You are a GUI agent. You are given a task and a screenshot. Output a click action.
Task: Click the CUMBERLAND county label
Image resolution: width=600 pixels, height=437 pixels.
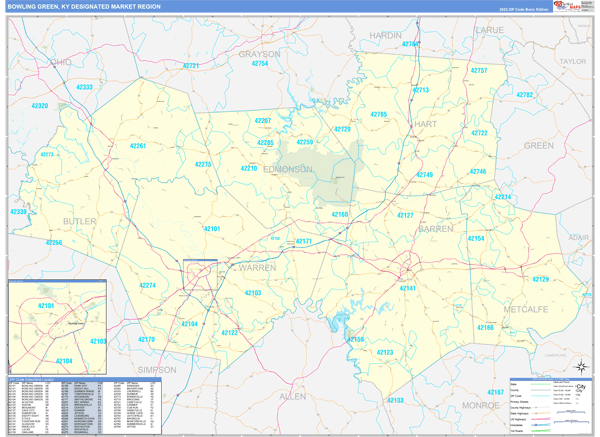pyautogui.click(x=555, y=355)
